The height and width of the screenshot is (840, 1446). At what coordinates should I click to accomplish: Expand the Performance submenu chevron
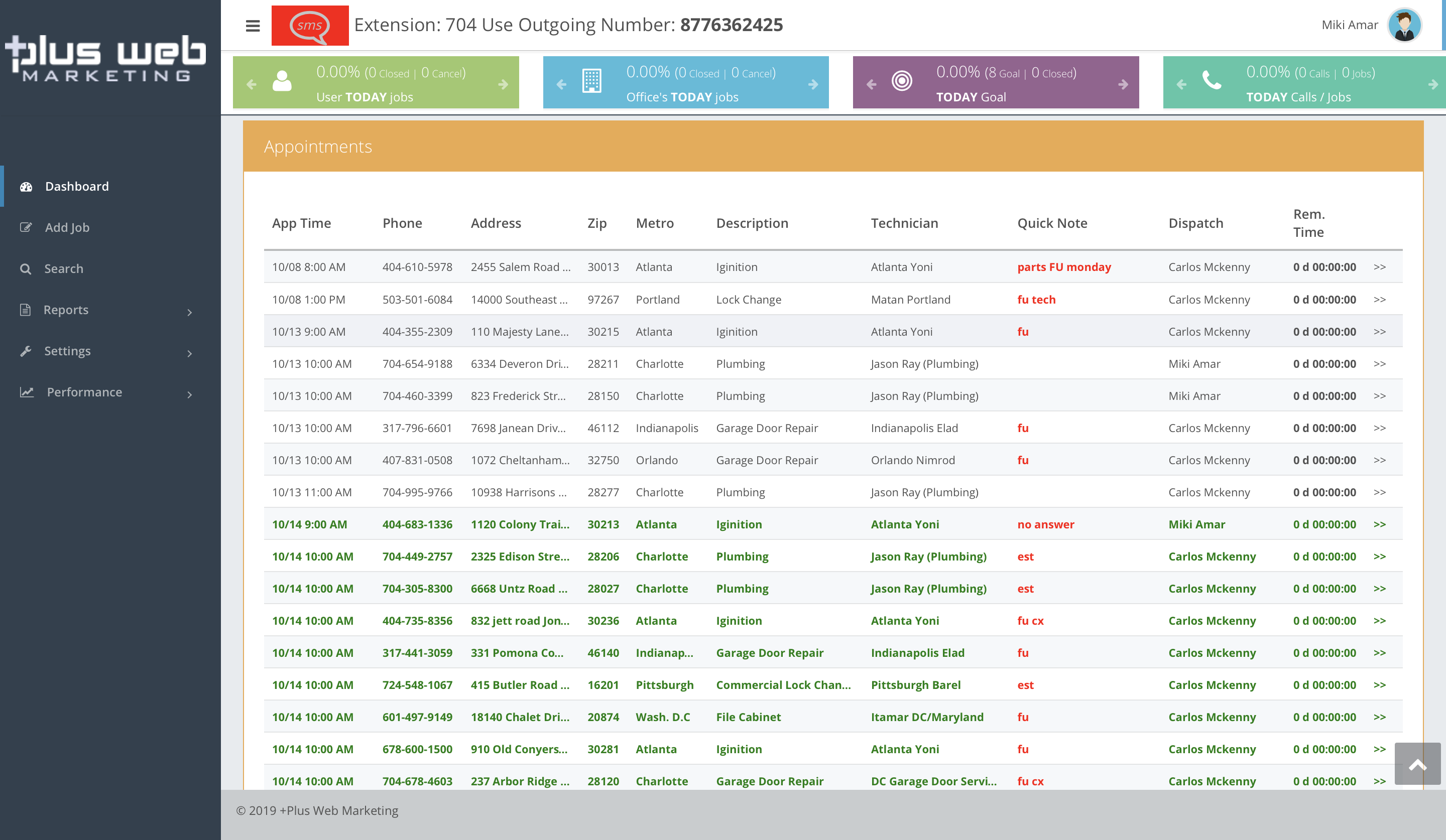pos(190,395)
